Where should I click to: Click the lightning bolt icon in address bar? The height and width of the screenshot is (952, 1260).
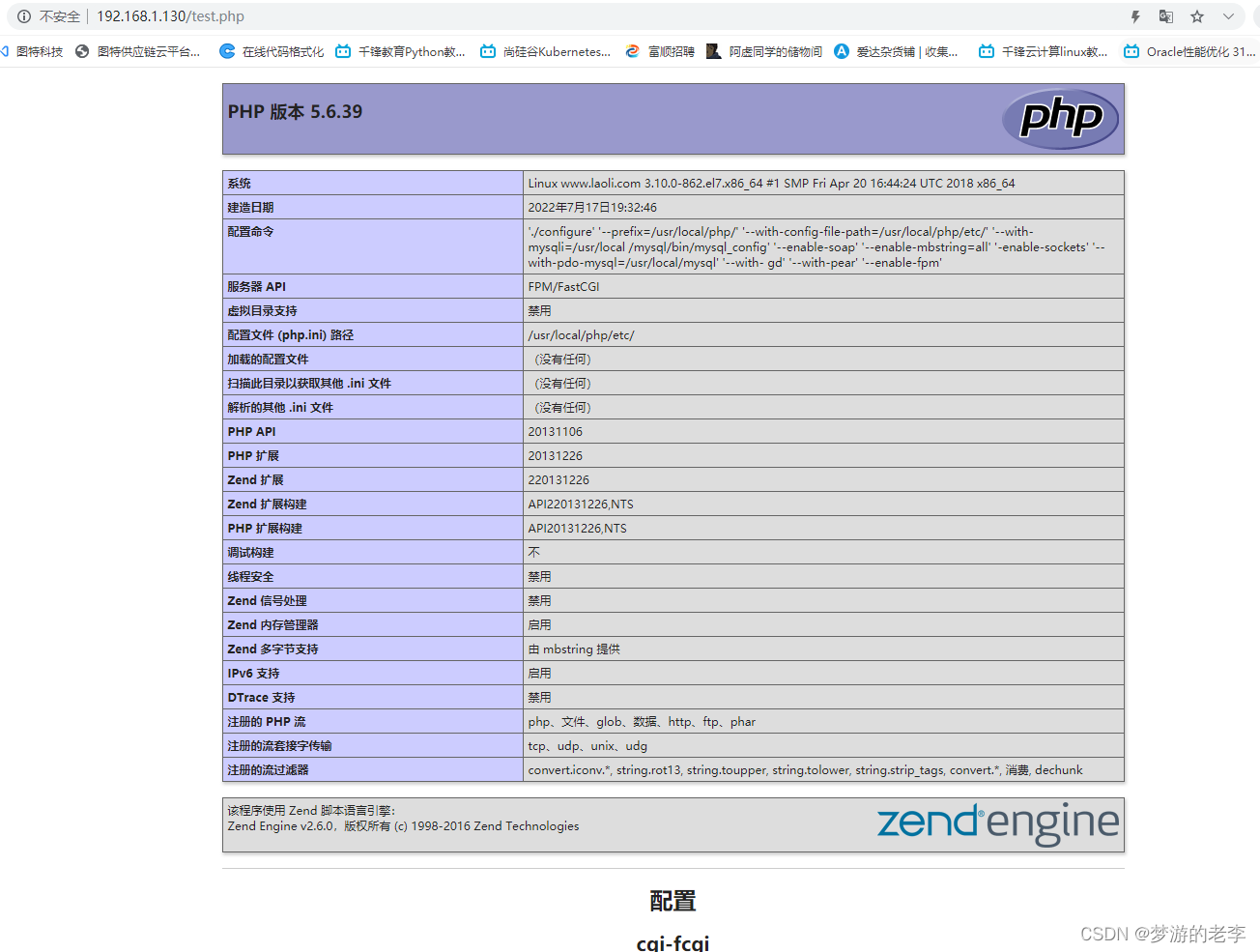click(1135, 16)
